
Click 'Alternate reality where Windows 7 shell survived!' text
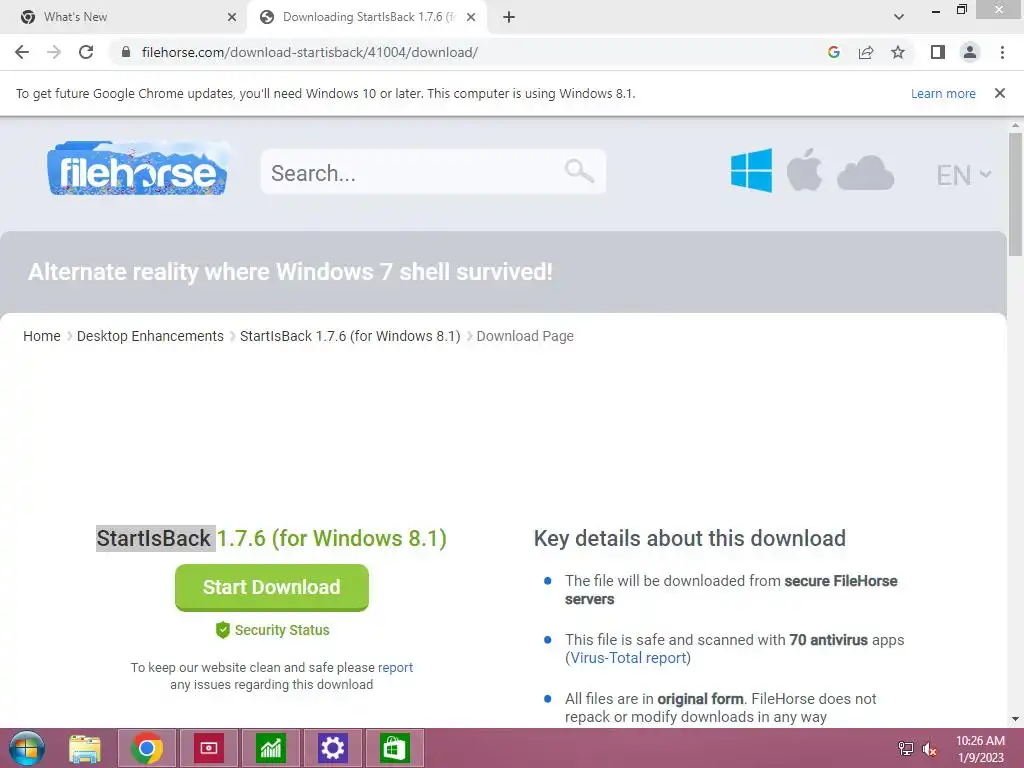[x=290, y=272]
